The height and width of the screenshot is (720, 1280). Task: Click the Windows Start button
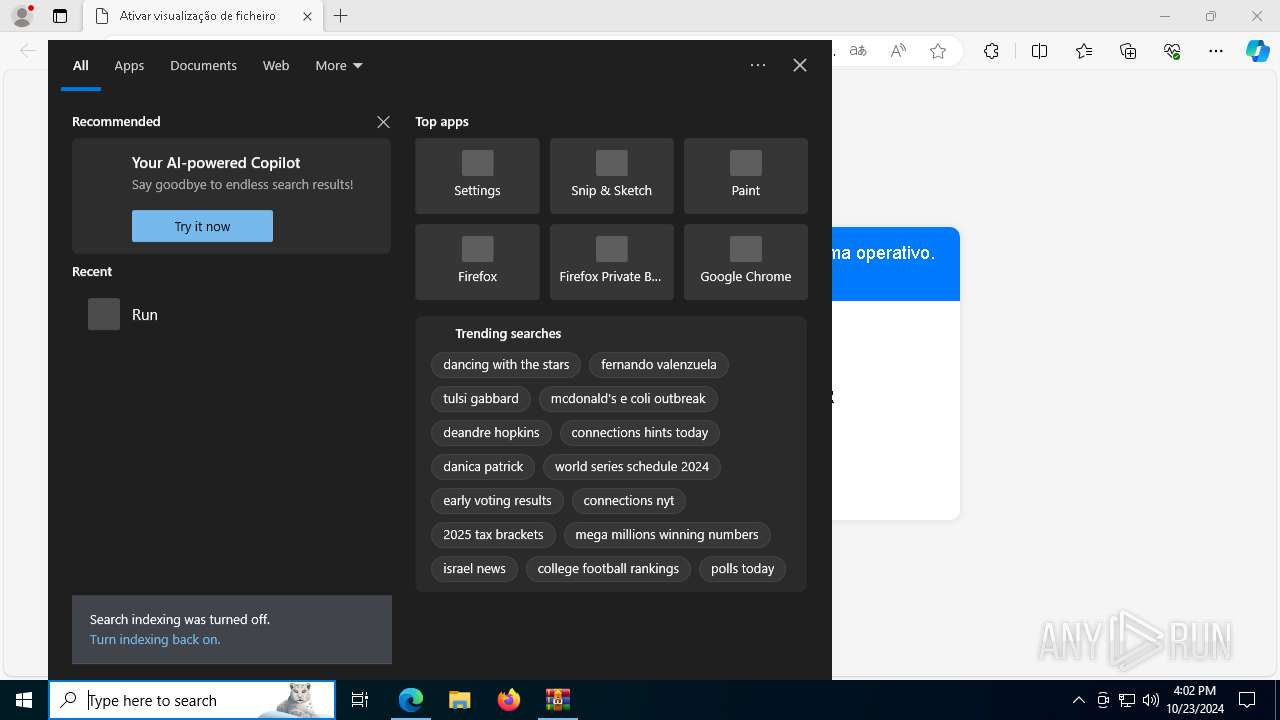point(24,700)
